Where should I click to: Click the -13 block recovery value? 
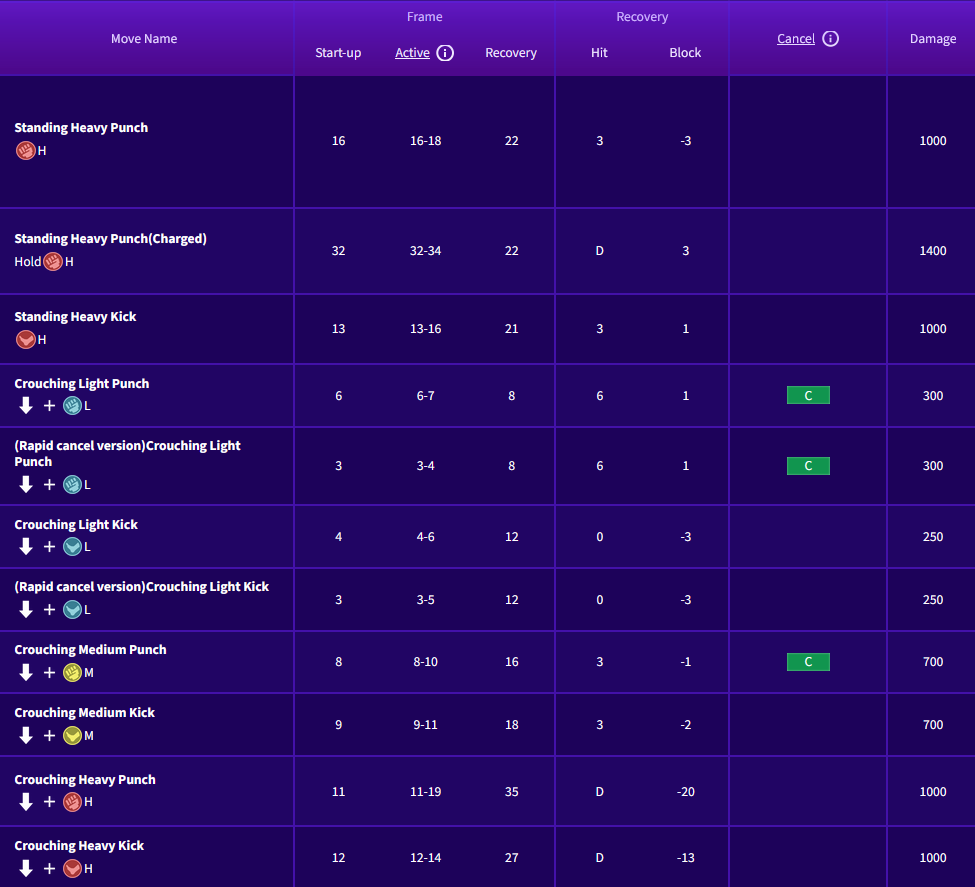click(685, 858)
